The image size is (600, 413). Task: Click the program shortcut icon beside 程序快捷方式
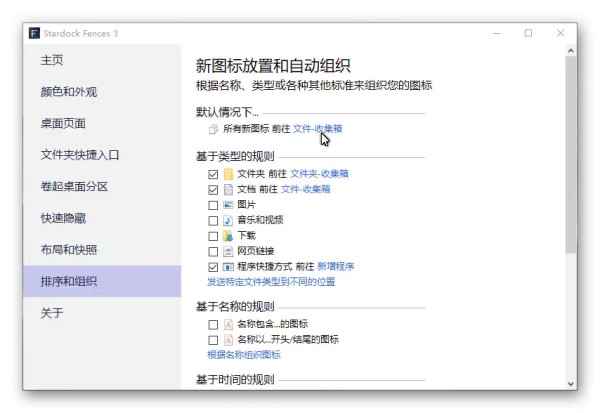pos(228,266)
